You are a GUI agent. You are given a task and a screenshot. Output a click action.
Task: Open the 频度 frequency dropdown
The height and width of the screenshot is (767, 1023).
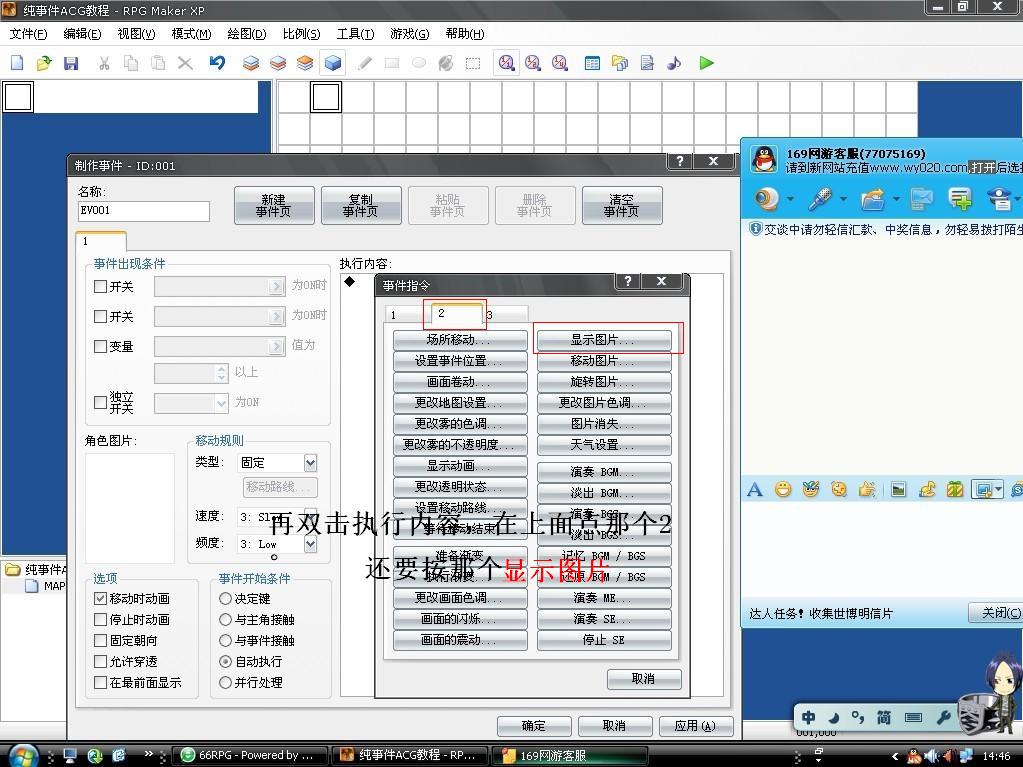click(311, 544)
